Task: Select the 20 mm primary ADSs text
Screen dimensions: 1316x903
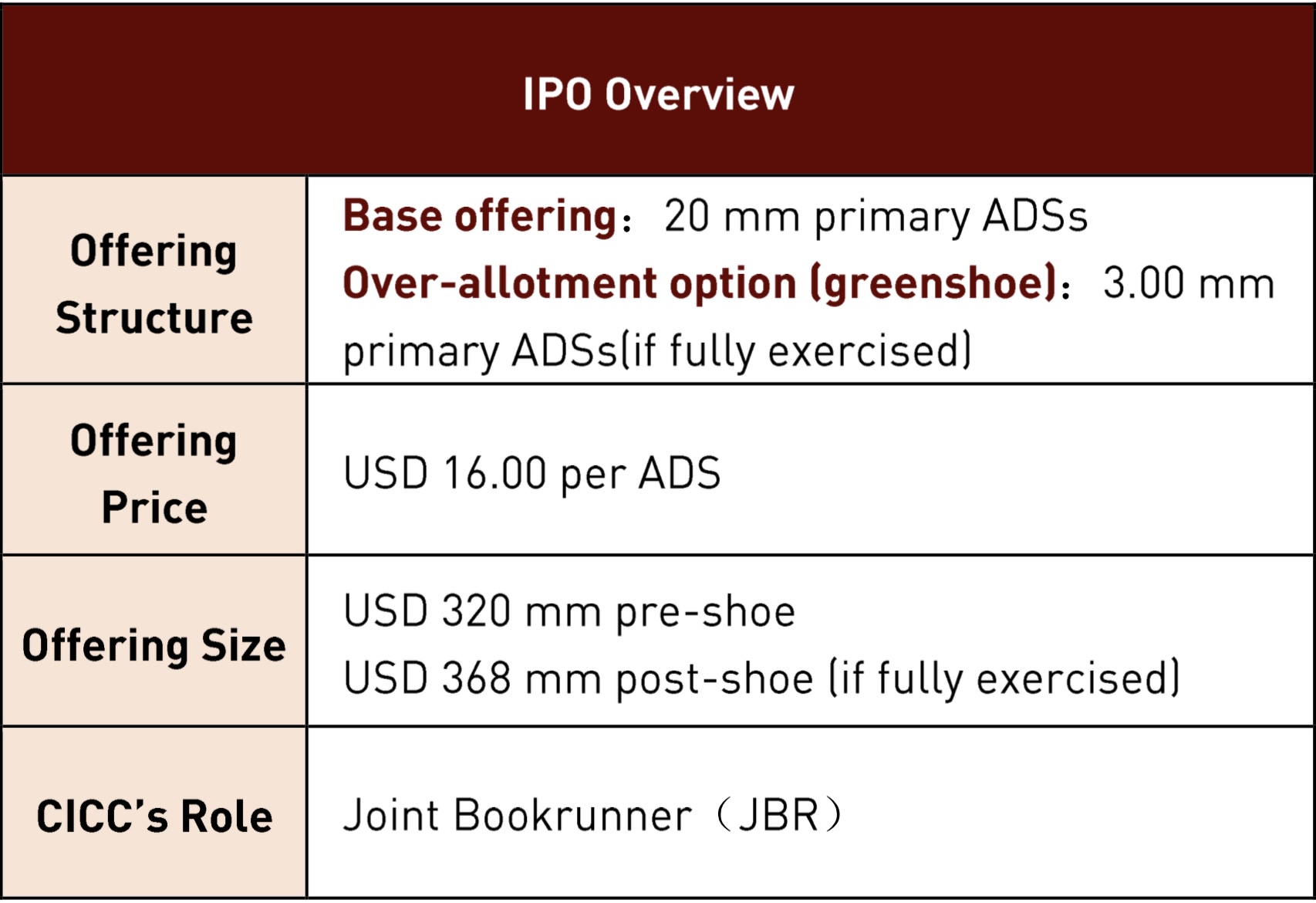Action: [876, 216]
